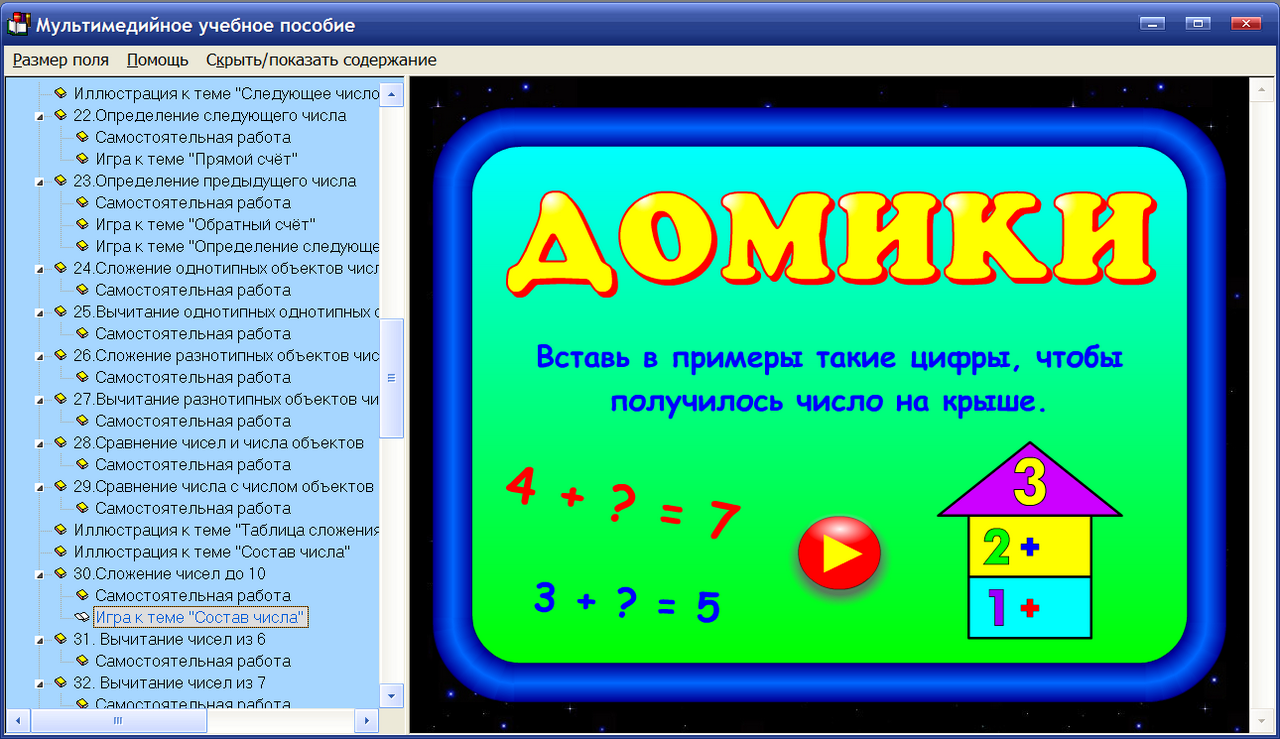The width and height of the screenshot is (1280, 739).
Task: Collapse the "29.Сравнение числа с числом объектов" branch
Action: tap(40, 487)
